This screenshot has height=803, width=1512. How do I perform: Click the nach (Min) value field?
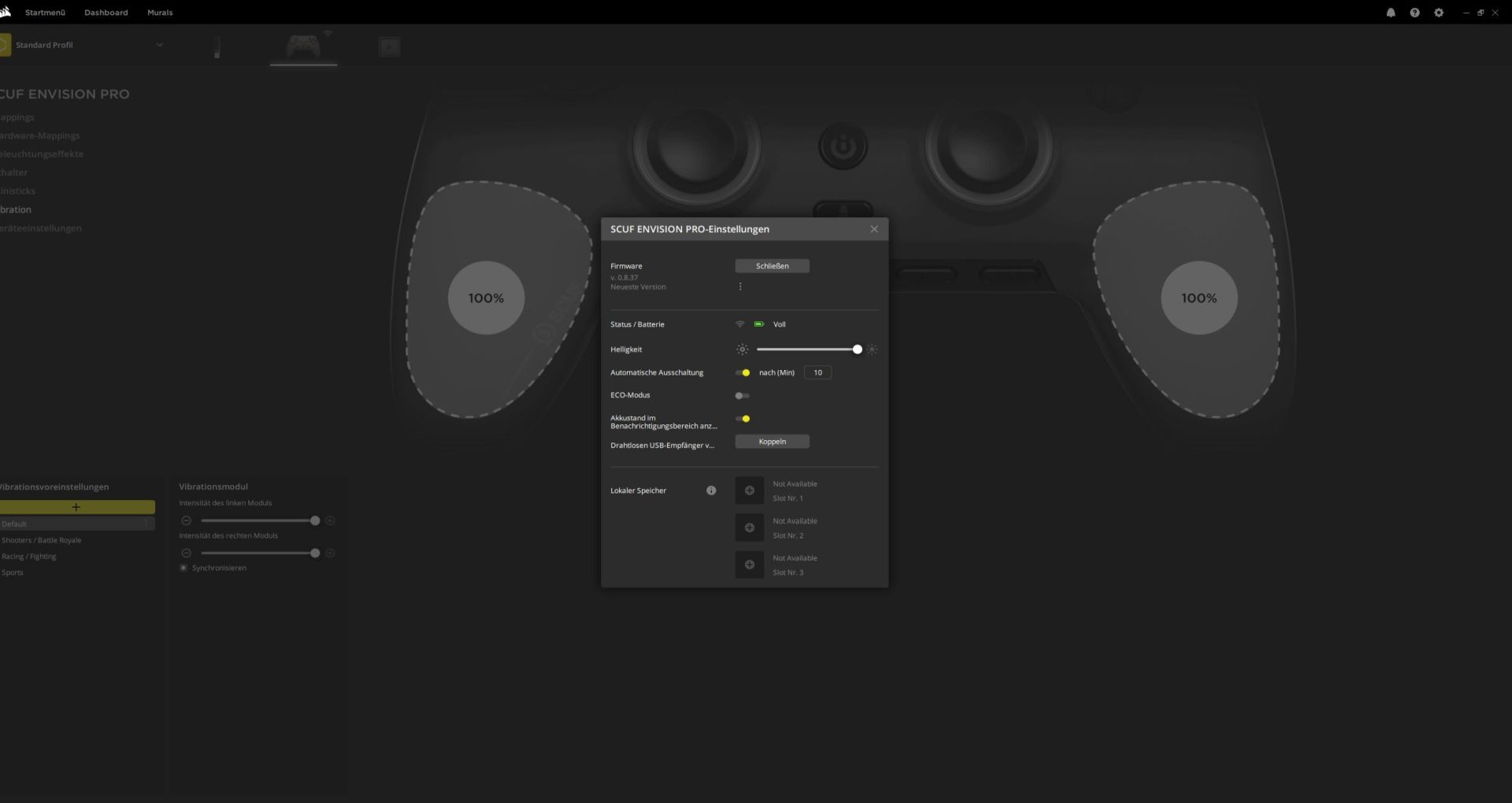817,373
